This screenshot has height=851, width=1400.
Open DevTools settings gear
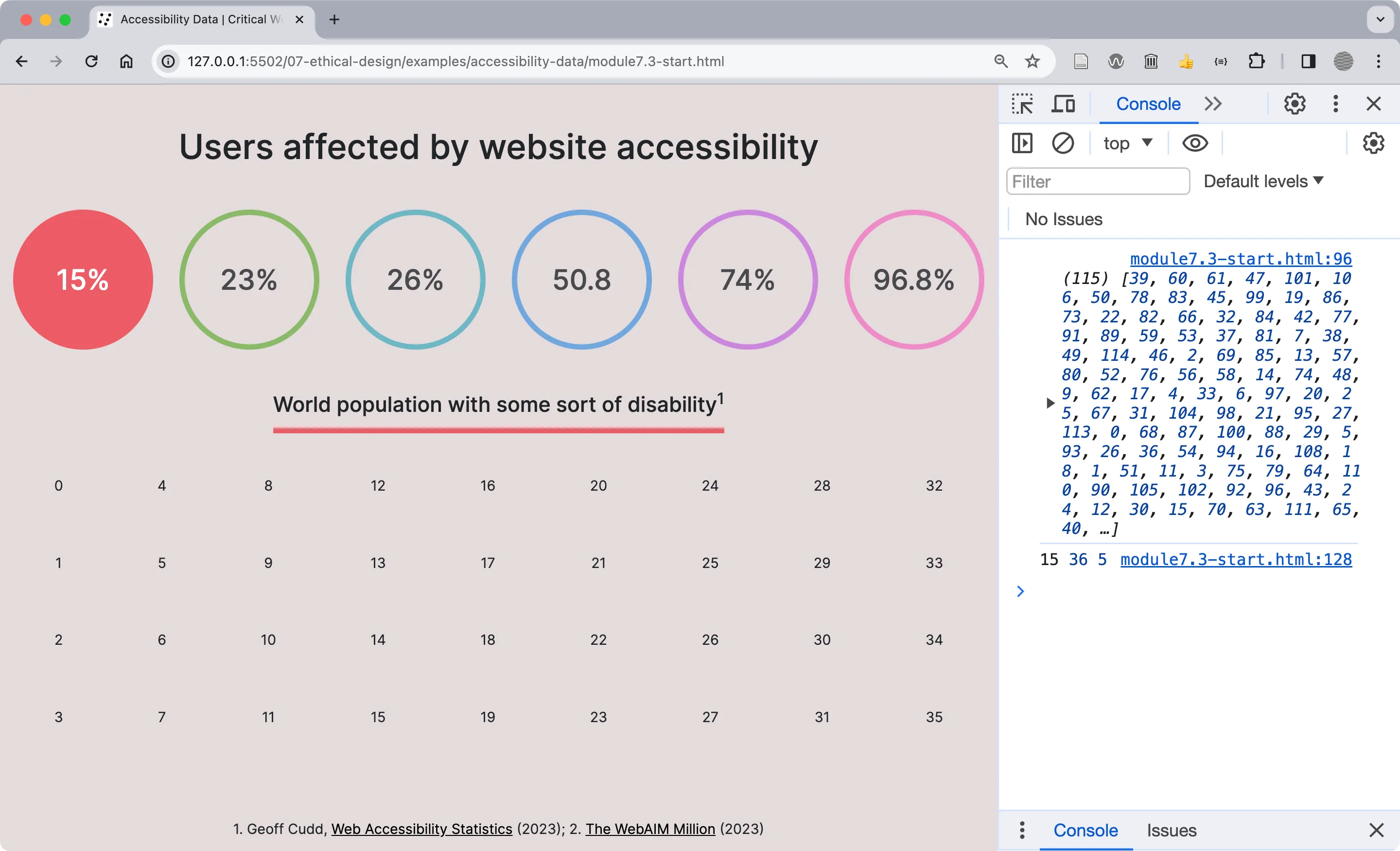[x=1295, y=104]
